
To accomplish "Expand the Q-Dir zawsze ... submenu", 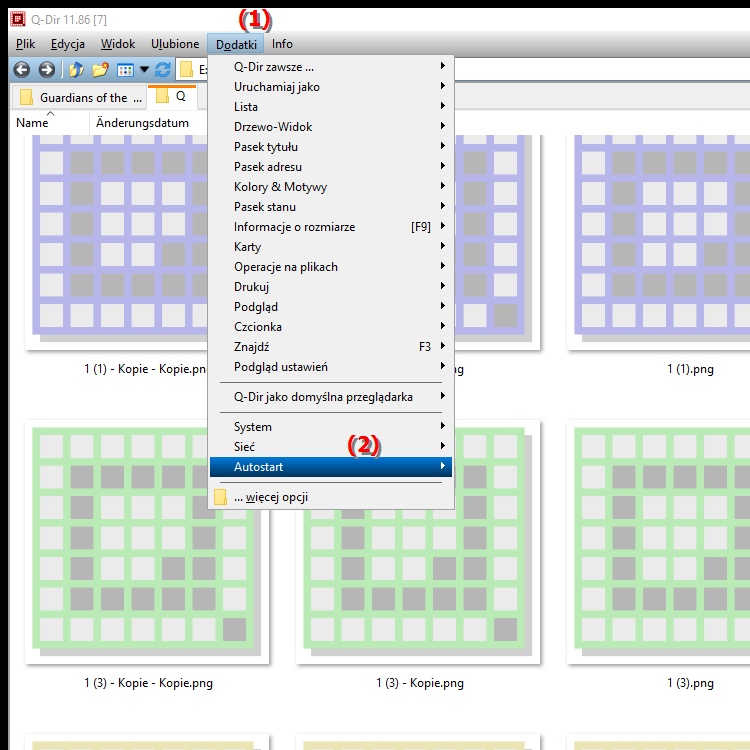I will pos(331,67).
